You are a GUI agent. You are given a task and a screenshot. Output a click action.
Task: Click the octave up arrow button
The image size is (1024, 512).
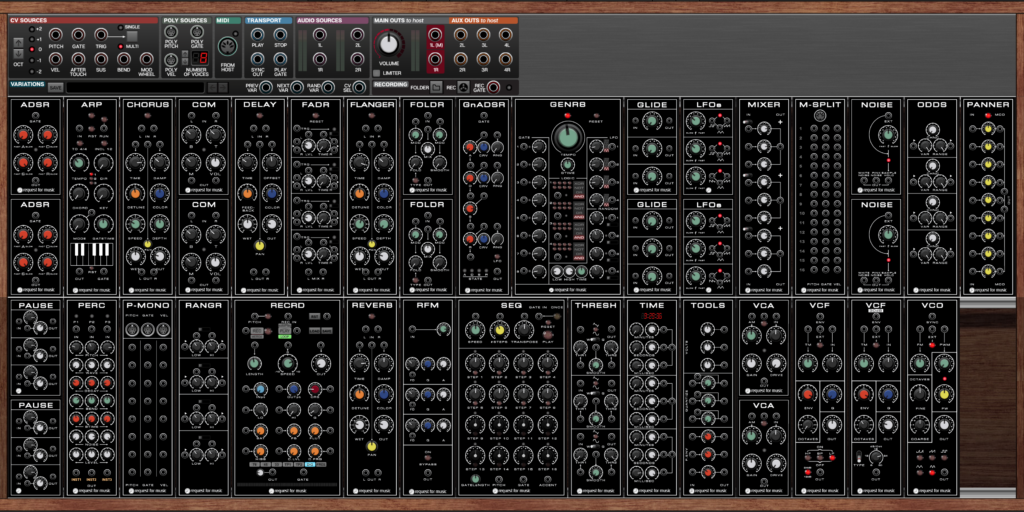18,42
